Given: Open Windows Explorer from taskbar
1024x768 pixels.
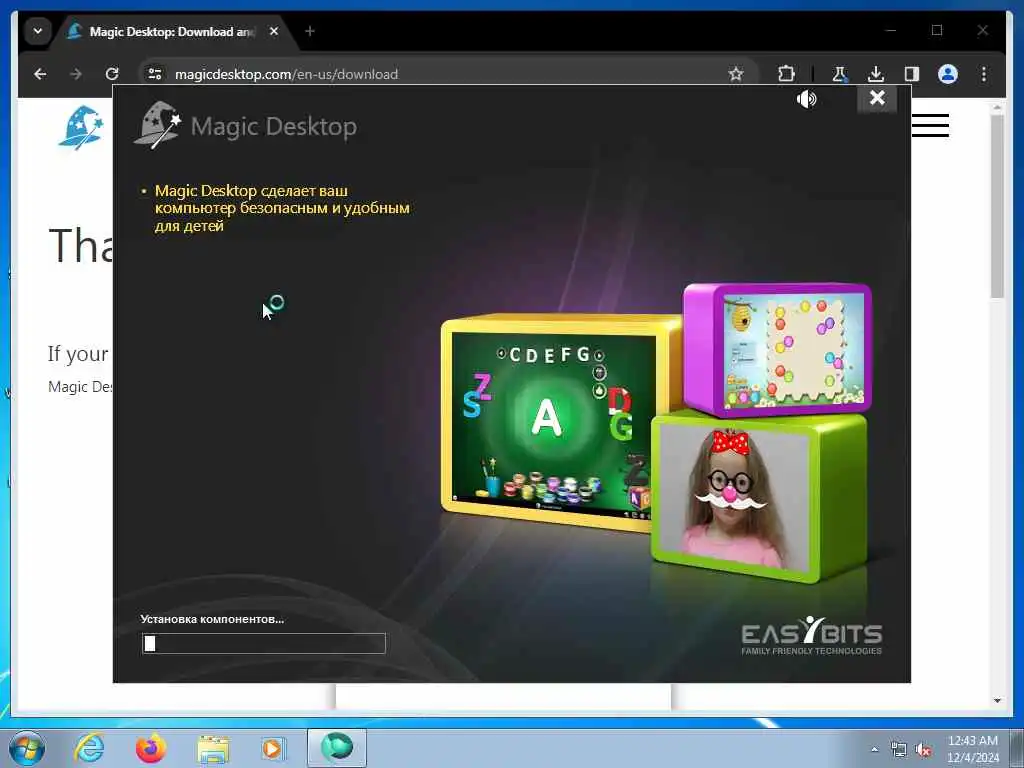Looking at the screenshot, I should 213,748.
